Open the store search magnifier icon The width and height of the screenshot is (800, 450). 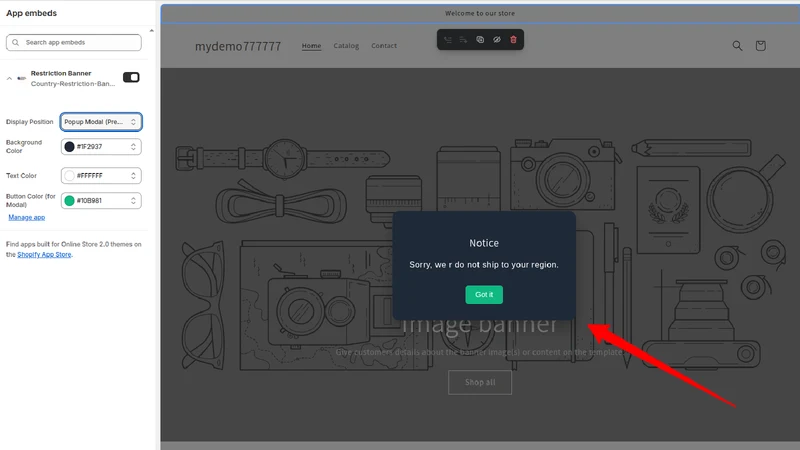(737, 46)
